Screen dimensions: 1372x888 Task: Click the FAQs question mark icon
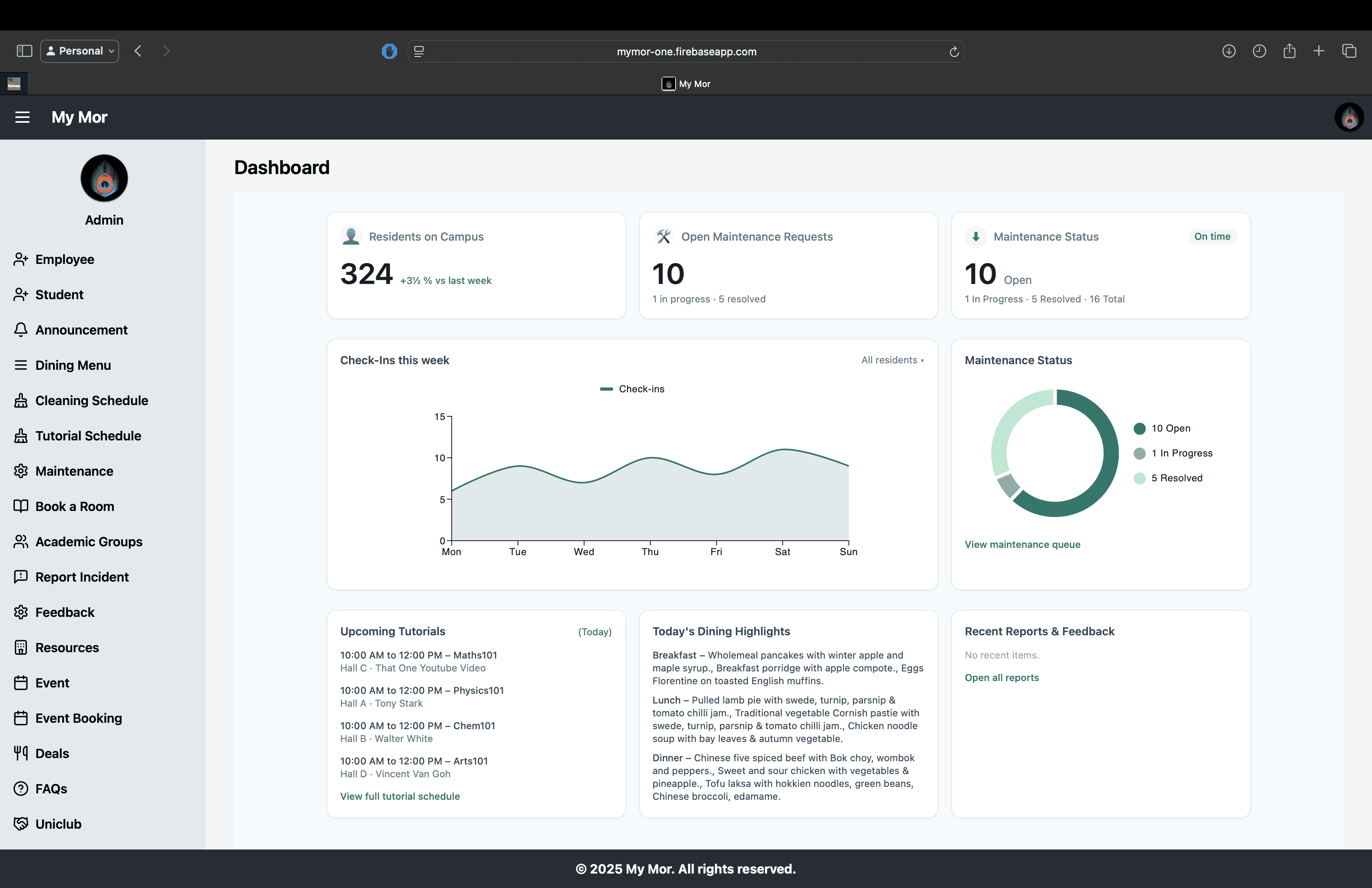click(21, 788)
